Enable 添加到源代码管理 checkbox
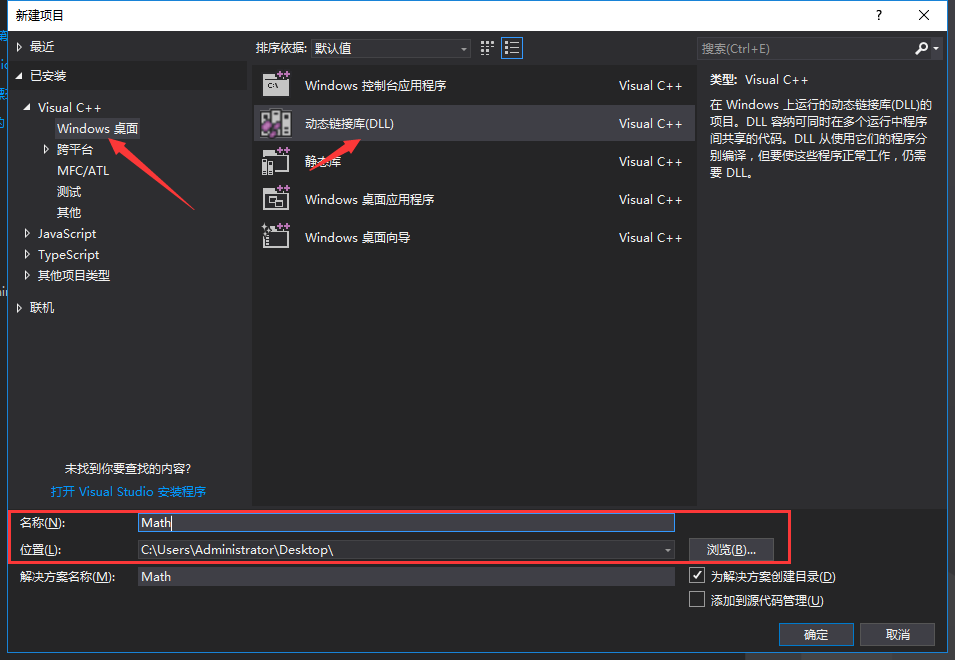The height and width of the screenshot is (660, 955). coord(697,599)
